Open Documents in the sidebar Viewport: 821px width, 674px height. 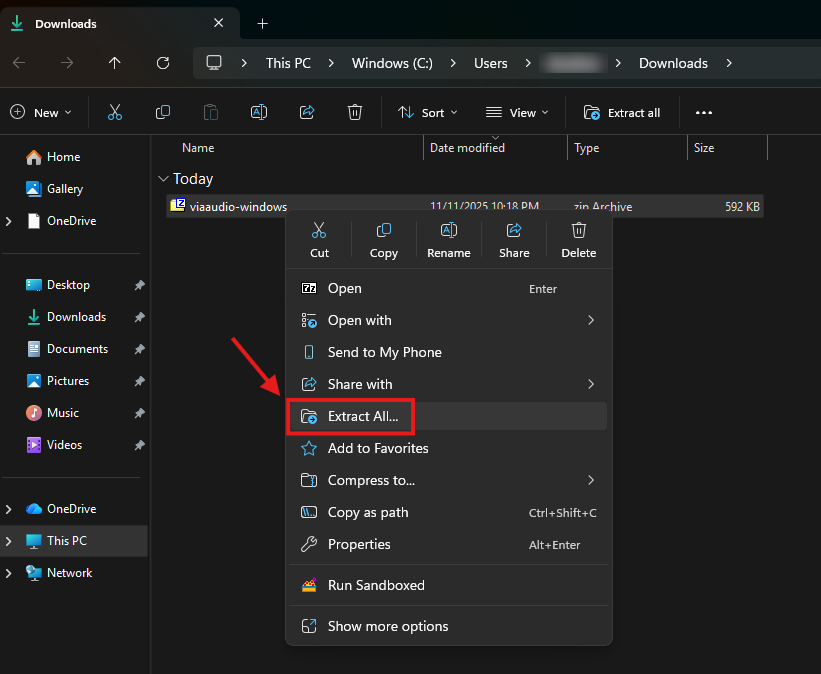[77, 349]
